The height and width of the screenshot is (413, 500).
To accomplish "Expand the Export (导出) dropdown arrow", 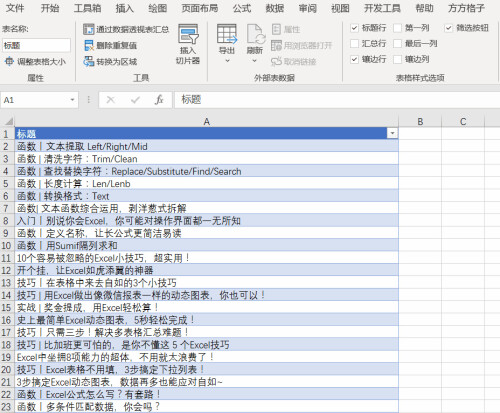I will [x=227, y=61].
